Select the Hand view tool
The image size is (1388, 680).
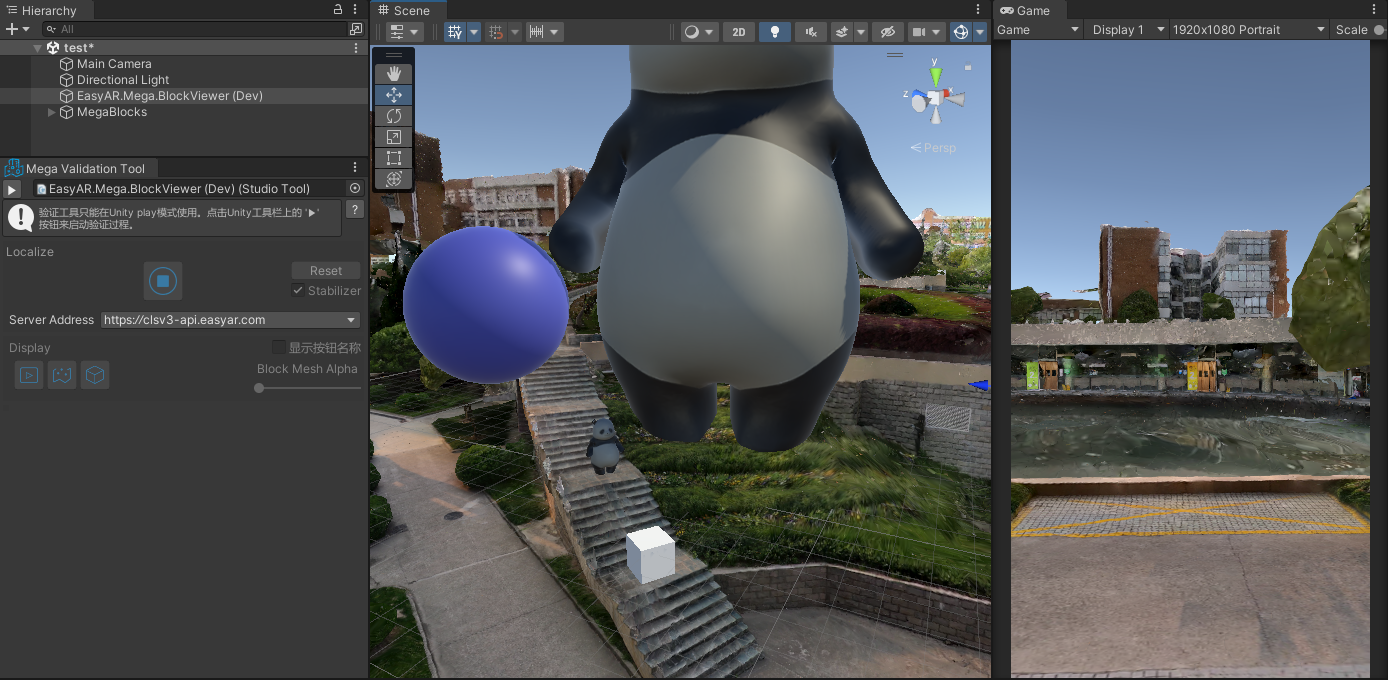pos(394,73)
